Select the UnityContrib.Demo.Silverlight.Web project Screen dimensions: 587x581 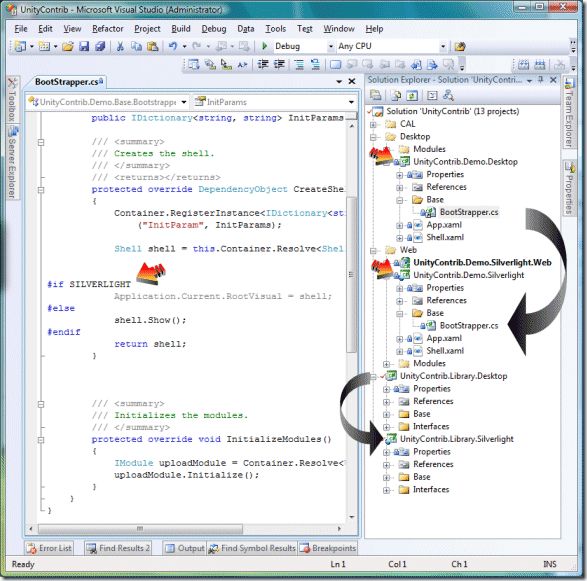pyautogui.click(x=482, y=263)
